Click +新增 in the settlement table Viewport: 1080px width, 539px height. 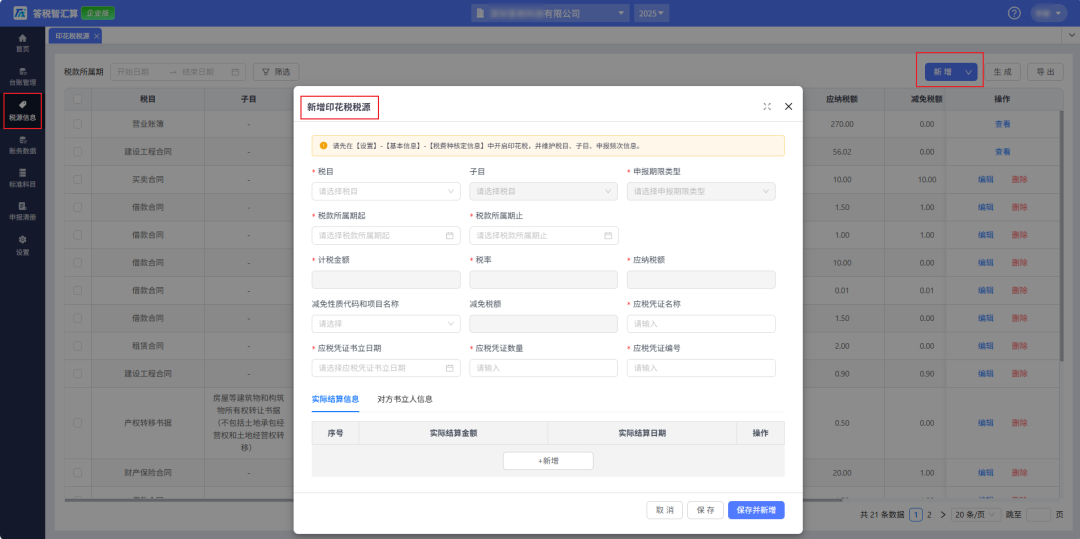[548, 461]
